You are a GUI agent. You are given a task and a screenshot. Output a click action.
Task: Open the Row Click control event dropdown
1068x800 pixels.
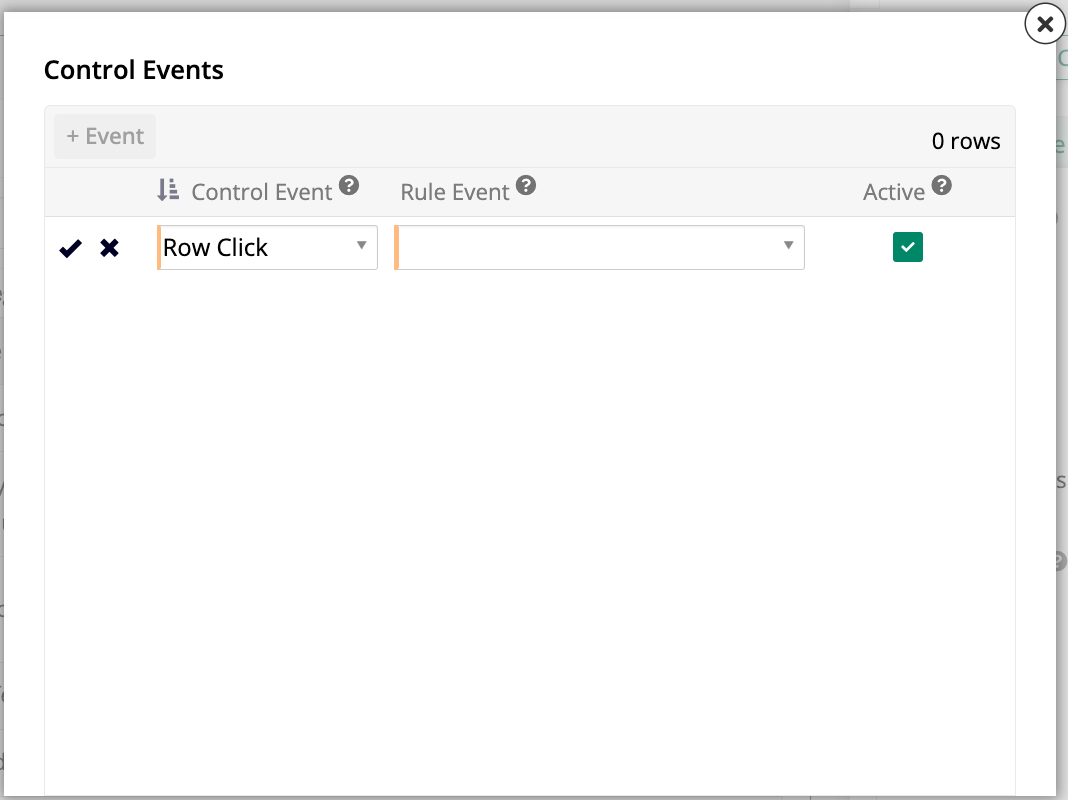pos(267,248)
